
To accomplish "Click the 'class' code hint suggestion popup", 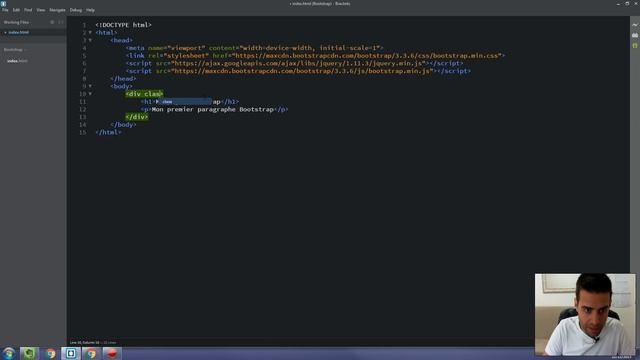I will (184, 102).
